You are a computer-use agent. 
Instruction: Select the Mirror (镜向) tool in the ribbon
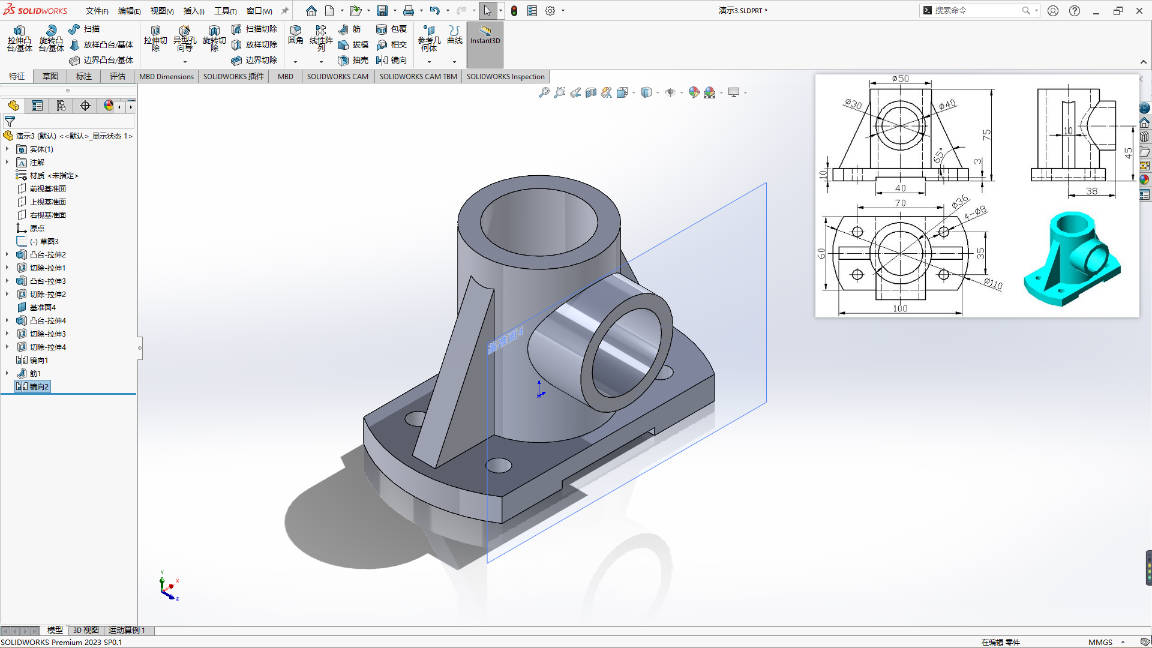click(x=391, y=60)
